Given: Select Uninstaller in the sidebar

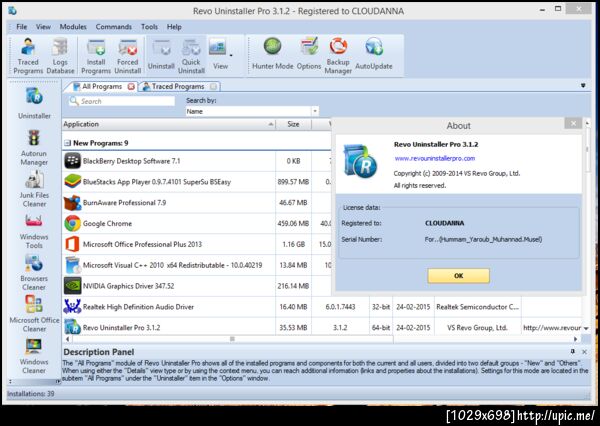Looking at the screenshot, I should tap(34, 103).
